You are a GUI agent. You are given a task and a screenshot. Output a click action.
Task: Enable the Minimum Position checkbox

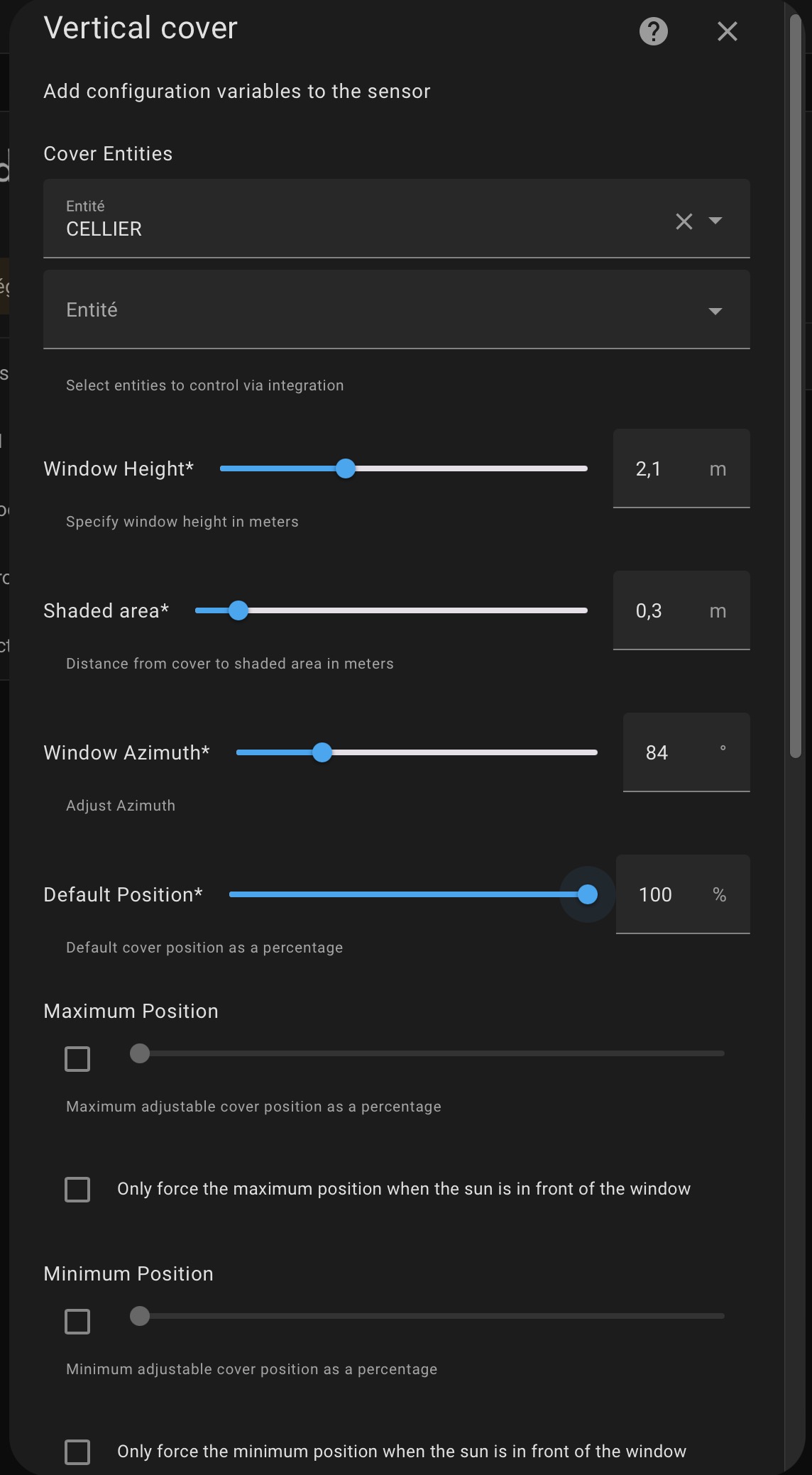tap(77, 1322)
